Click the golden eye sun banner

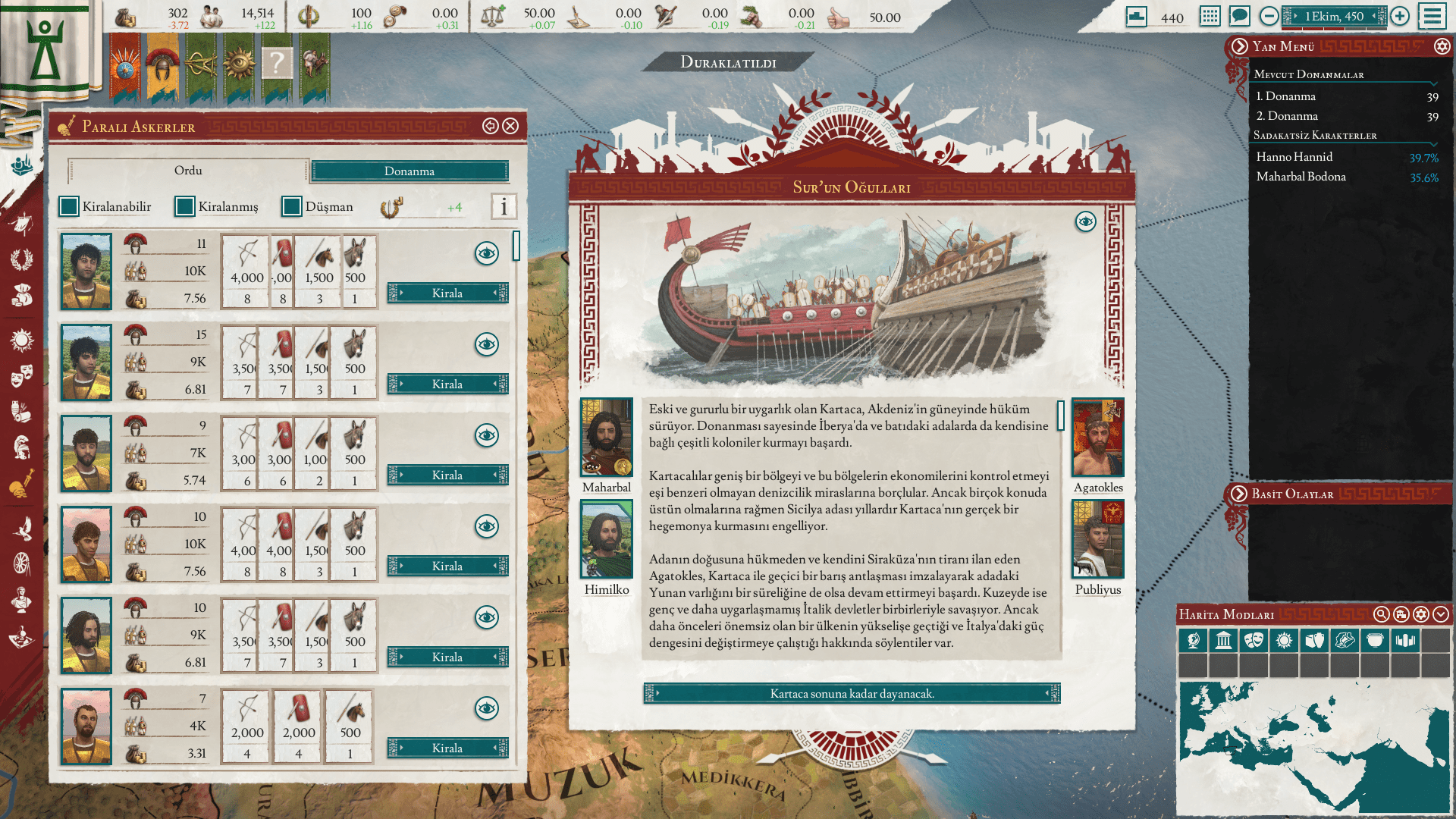239,67
